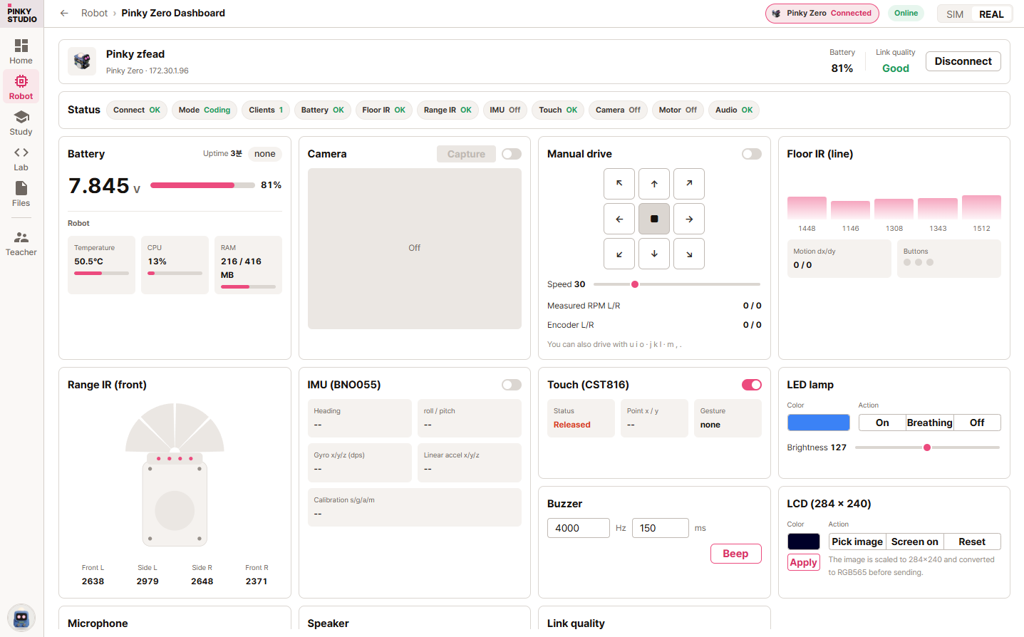
Task: Click the IMU Off status chip
Action: click(x=505, y=110)
